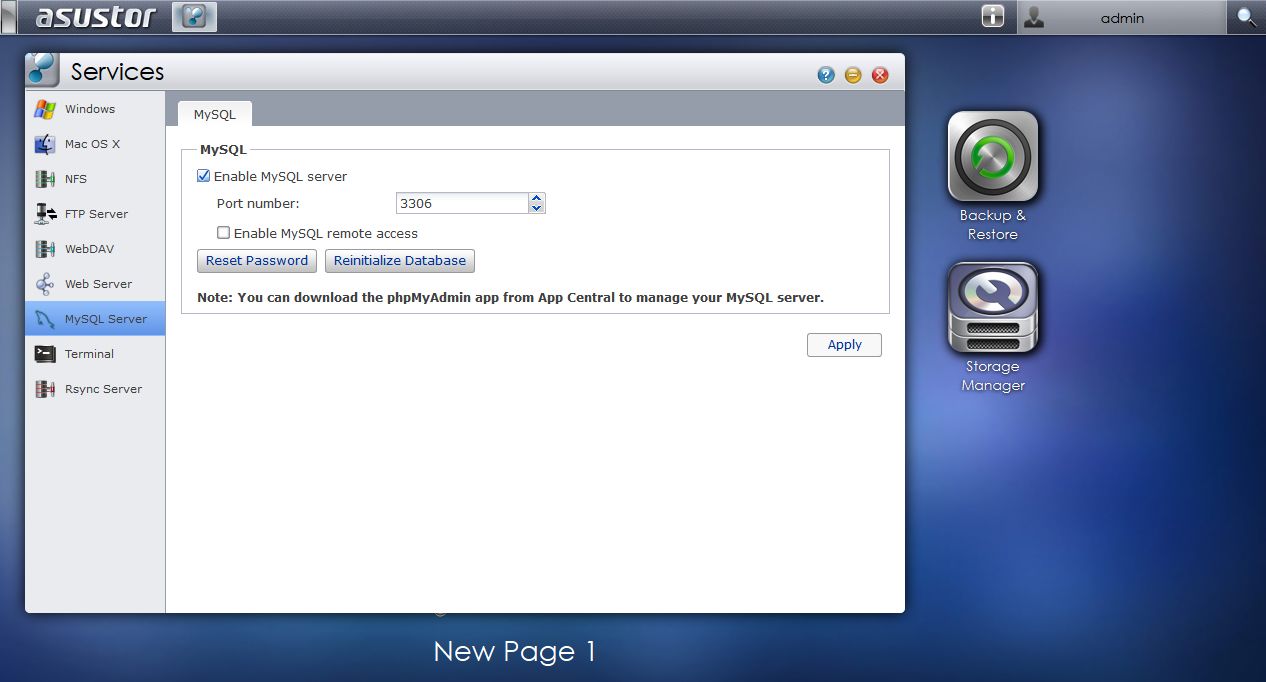
Task: Click the Apply button
Action: click(x=844, y=345)
